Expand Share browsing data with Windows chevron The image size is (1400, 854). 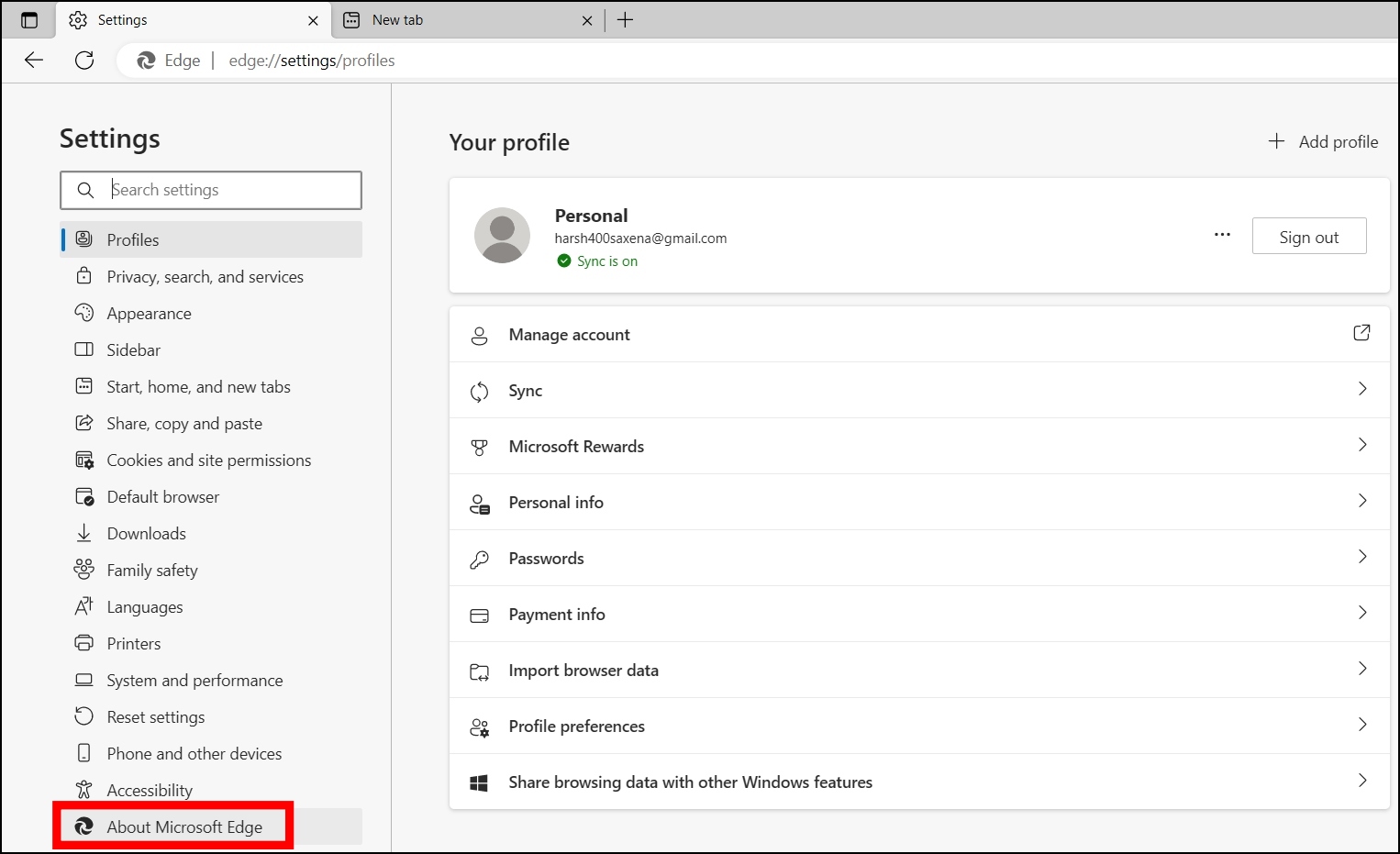[1362, 781]
